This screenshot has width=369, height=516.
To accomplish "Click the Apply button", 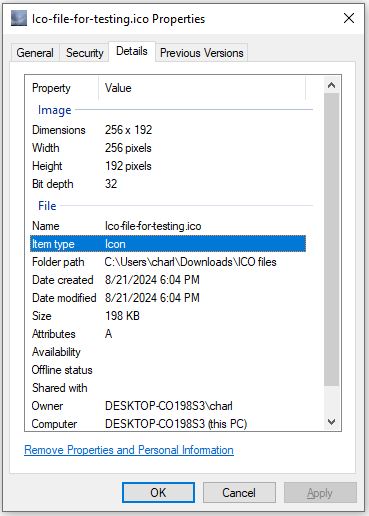I will pos(320,492).
